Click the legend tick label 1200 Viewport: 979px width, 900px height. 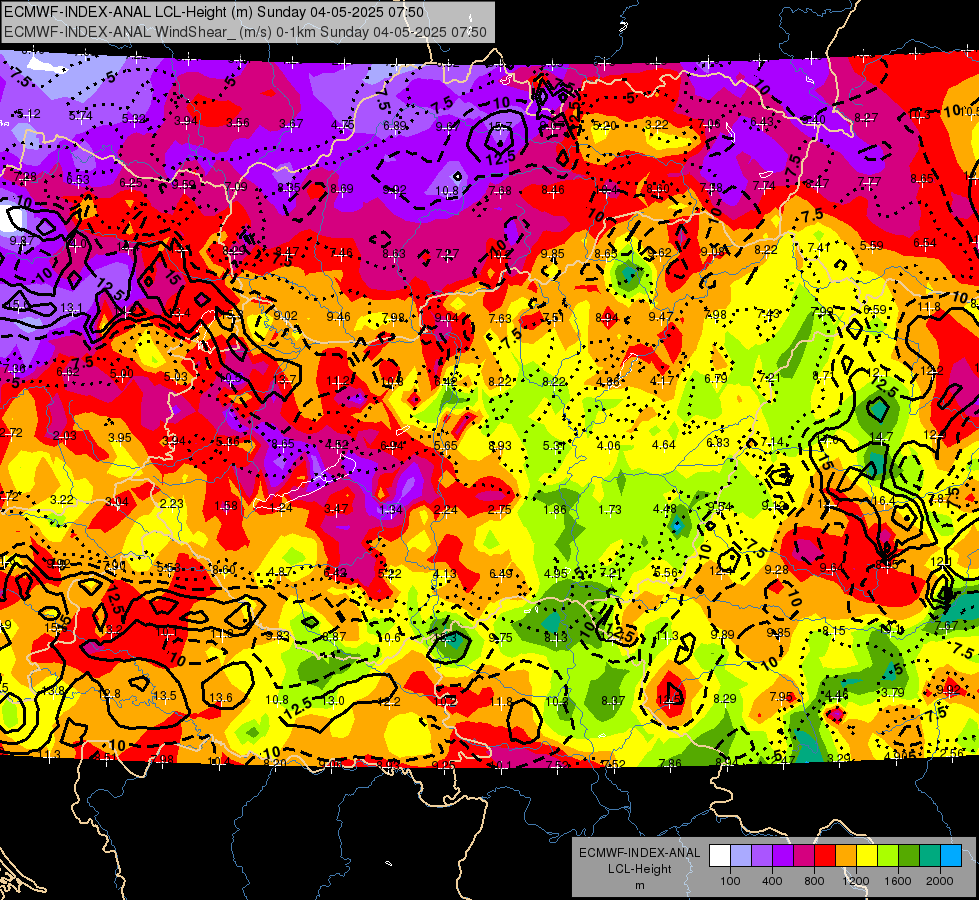pyautogui.click(x=855, y=881)
